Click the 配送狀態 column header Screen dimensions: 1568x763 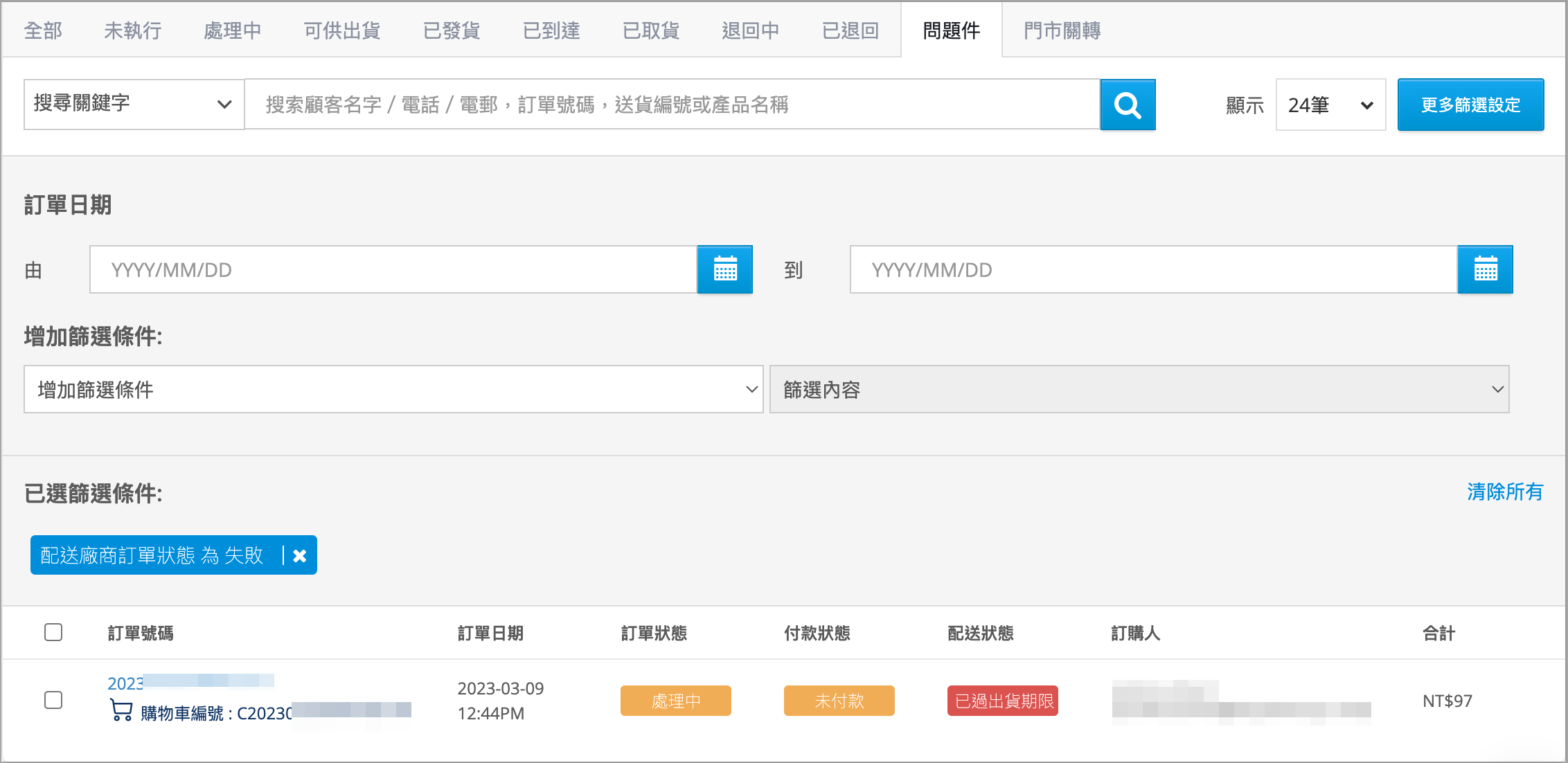point(981,633)
